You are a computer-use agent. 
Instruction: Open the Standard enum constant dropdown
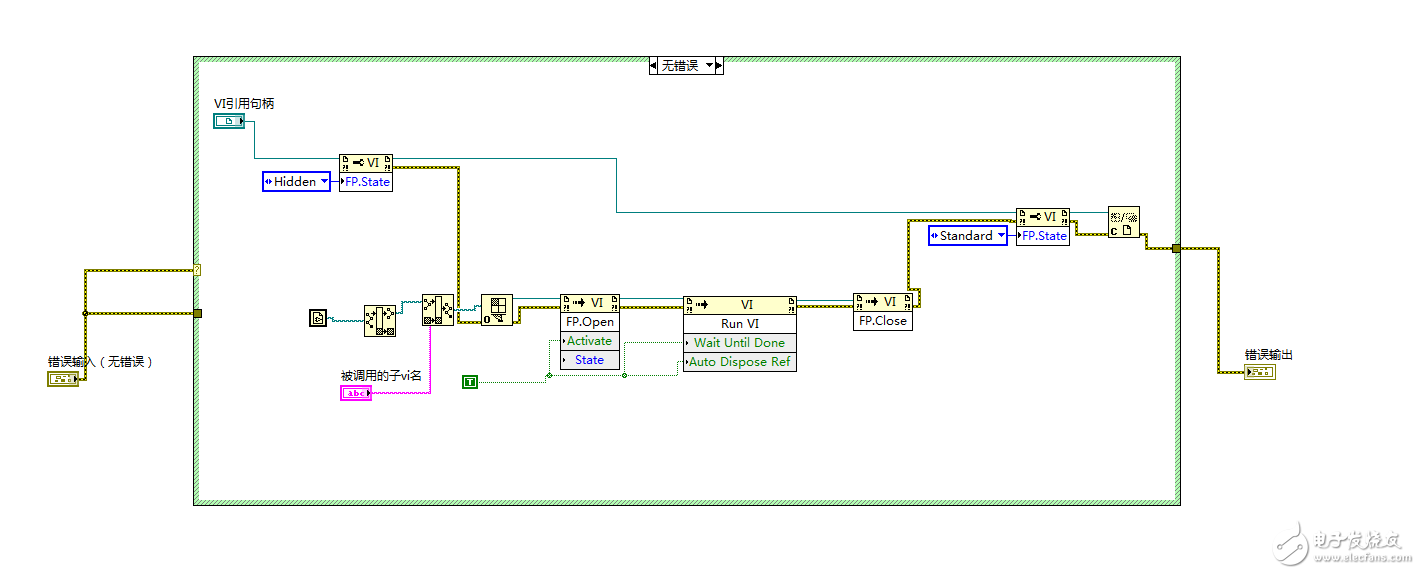click(1002, 236)
